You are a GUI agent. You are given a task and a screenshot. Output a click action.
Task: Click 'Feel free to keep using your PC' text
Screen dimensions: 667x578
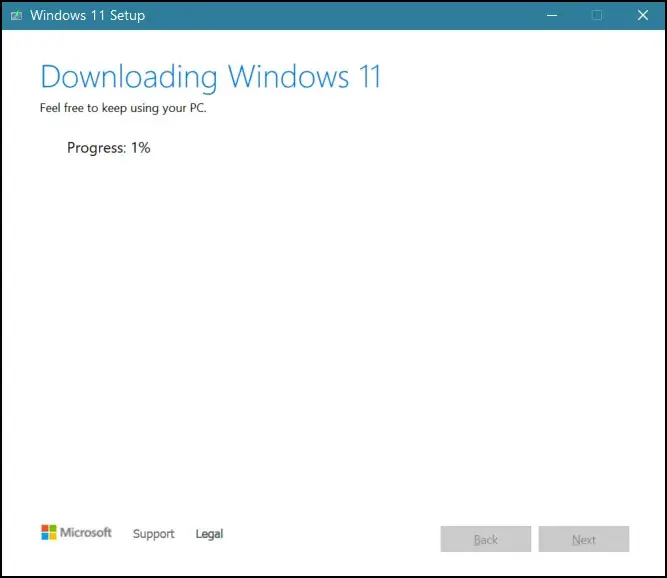click(123, 108)
